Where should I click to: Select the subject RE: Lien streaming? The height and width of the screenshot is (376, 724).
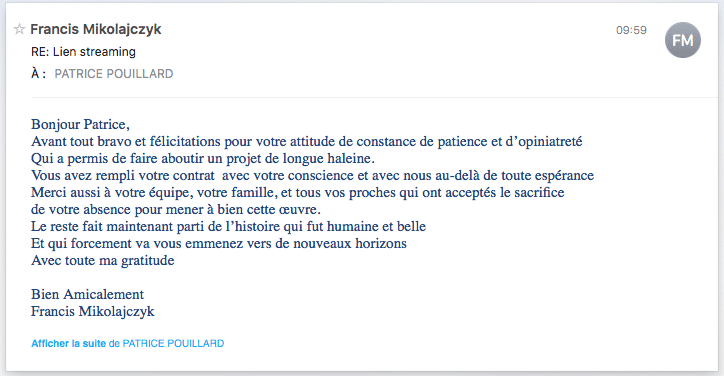pyautogui.click(x=83, y=52)
